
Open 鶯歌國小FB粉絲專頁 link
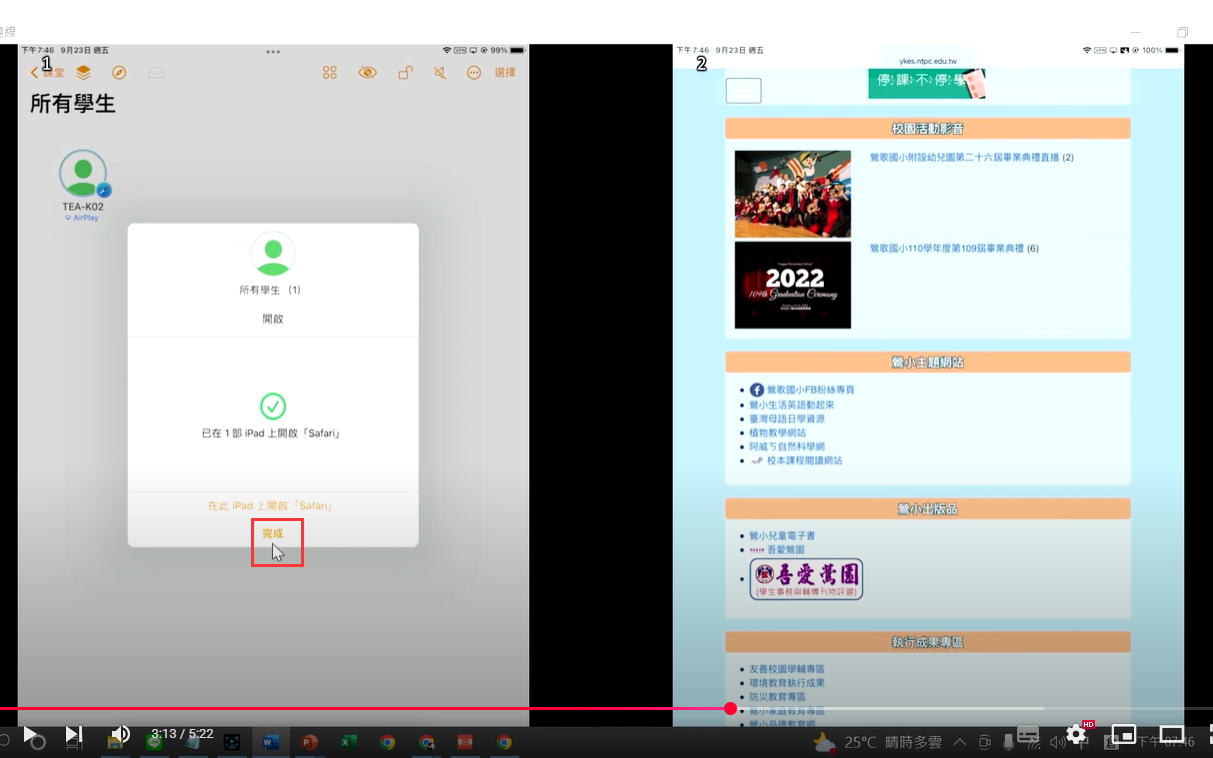pos(810,390)
